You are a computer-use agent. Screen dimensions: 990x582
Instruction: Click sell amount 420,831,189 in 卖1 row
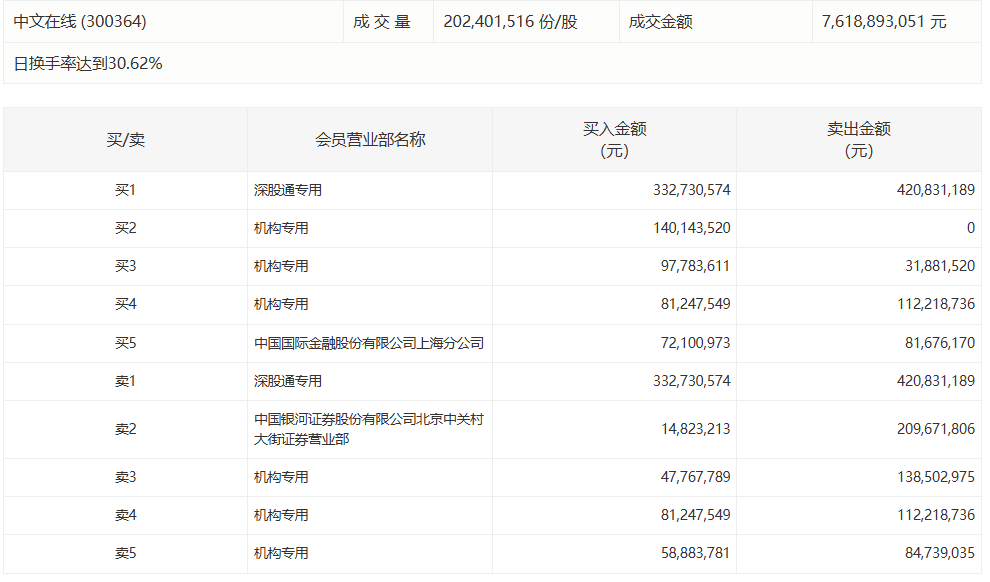click(935, 381)
